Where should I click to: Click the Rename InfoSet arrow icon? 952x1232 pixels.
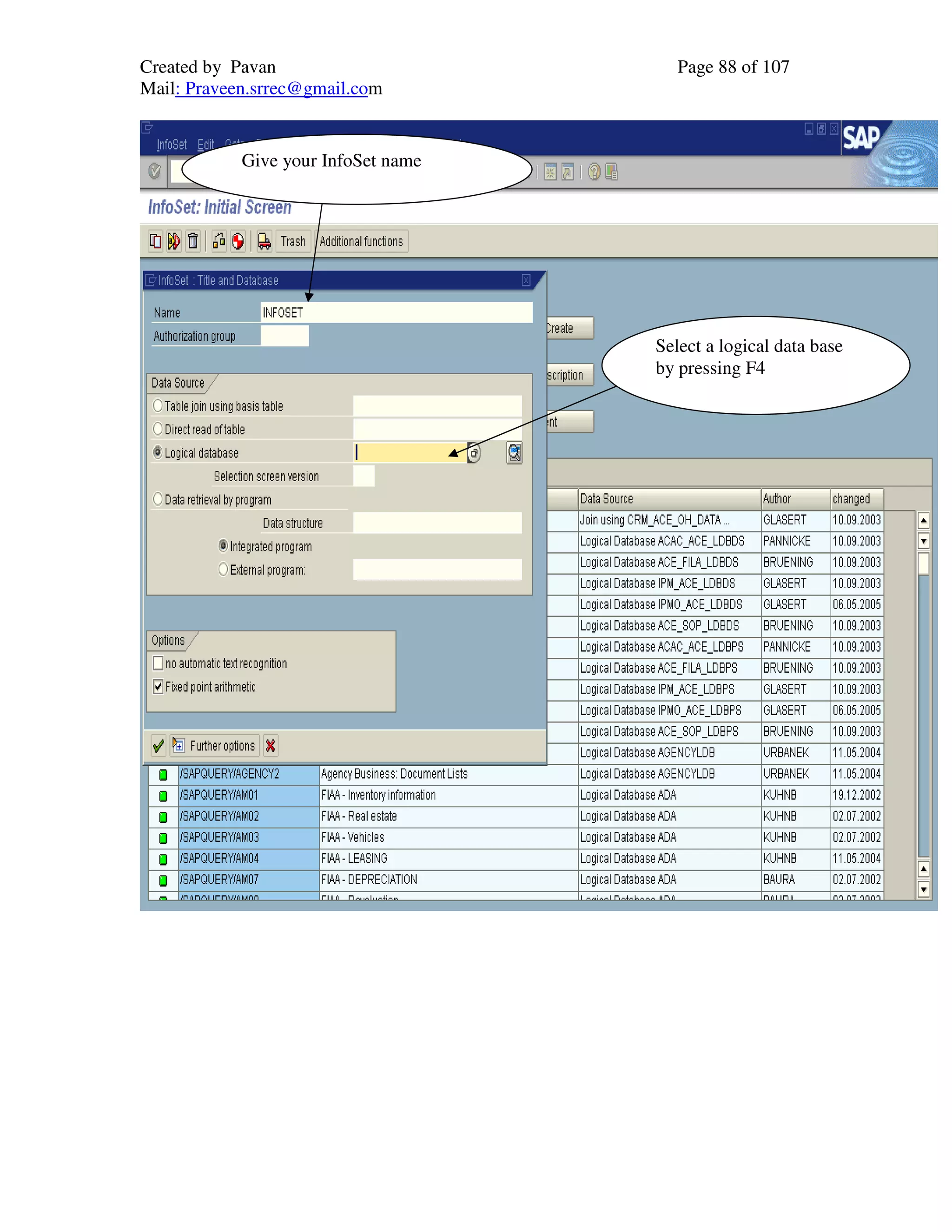click(x=174, y=241)
